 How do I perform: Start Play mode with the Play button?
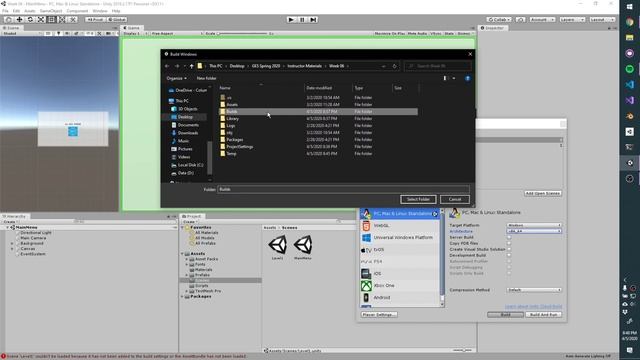point(291,20)
